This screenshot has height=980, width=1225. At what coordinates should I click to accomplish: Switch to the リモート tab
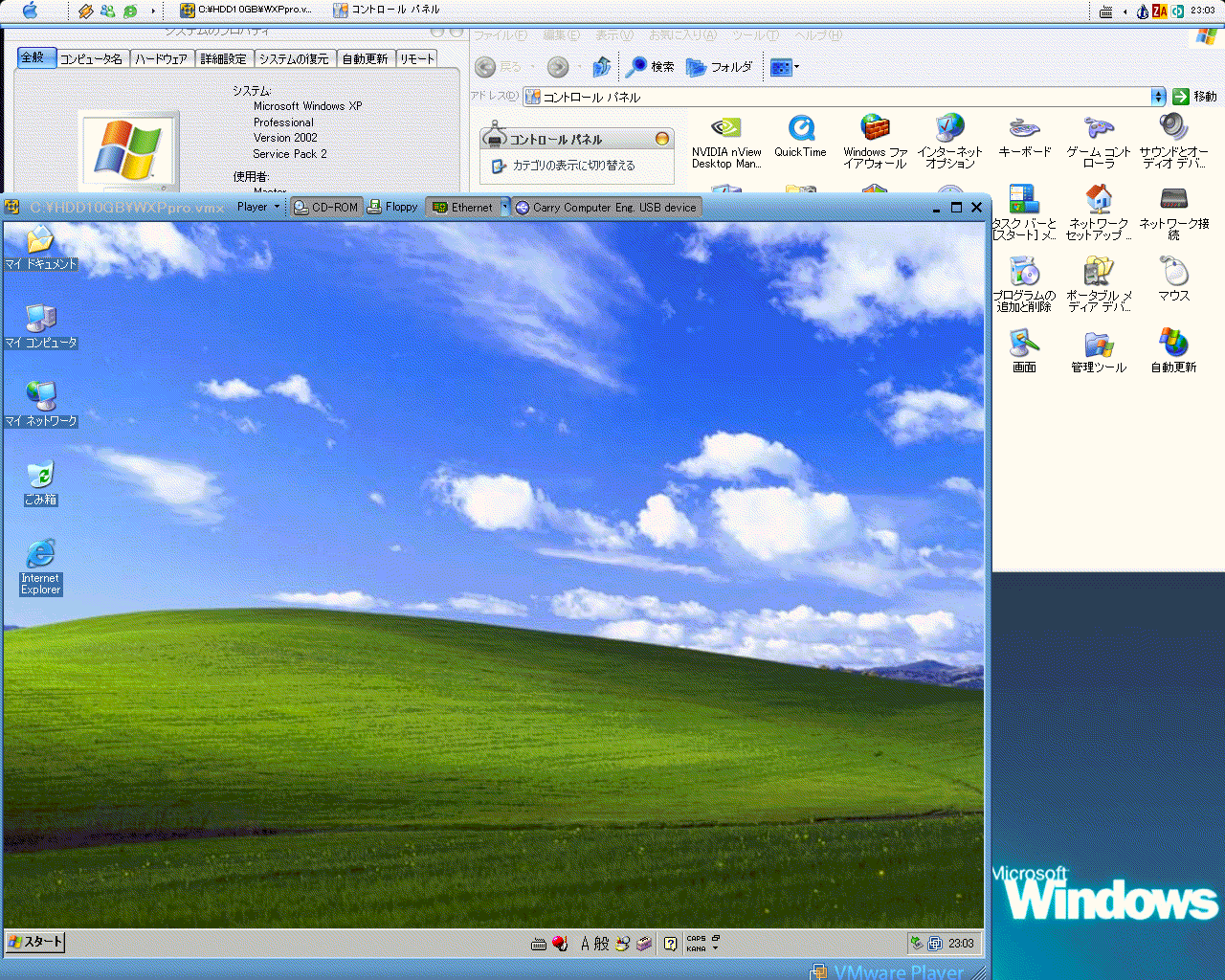(416, 58)
